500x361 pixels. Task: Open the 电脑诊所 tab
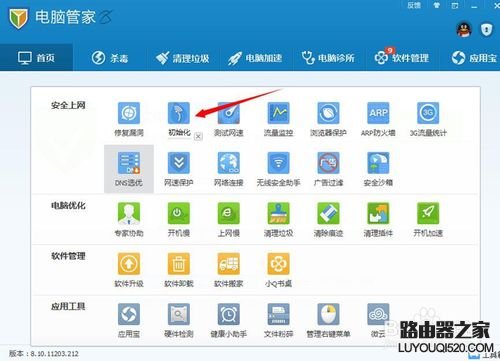(x=328, y=58)
